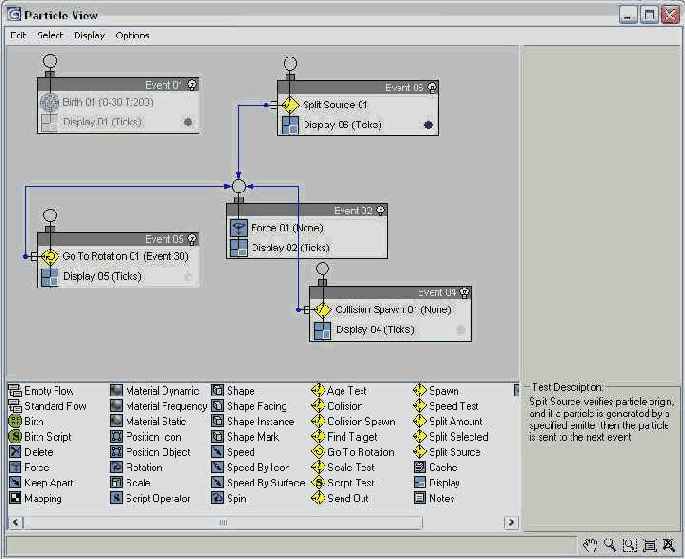685x559 pixels.
Task: Select Split Selected depot entry
Action: [x=451, y=437]
